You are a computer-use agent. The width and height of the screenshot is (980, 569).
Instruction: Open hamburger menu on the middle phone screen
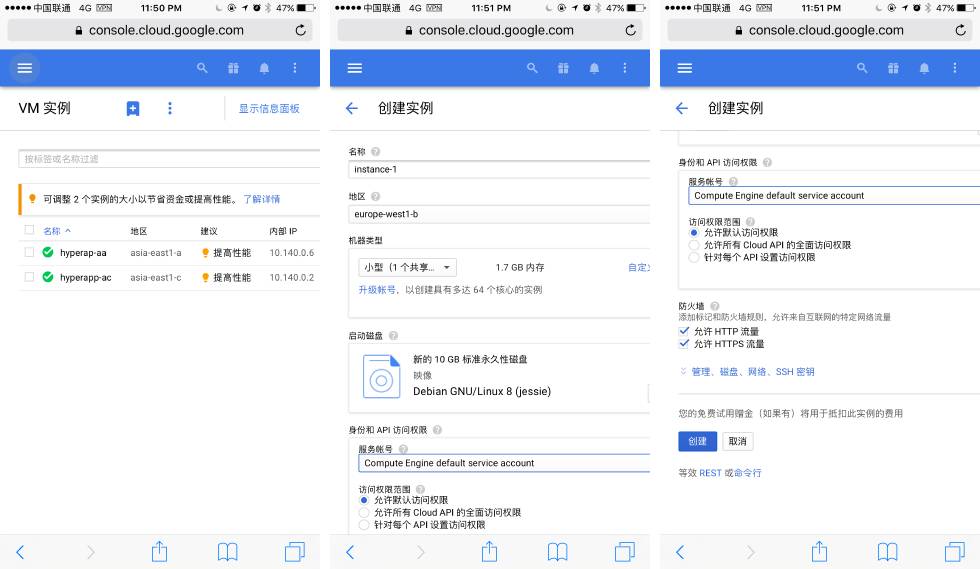tap(354, 68)
